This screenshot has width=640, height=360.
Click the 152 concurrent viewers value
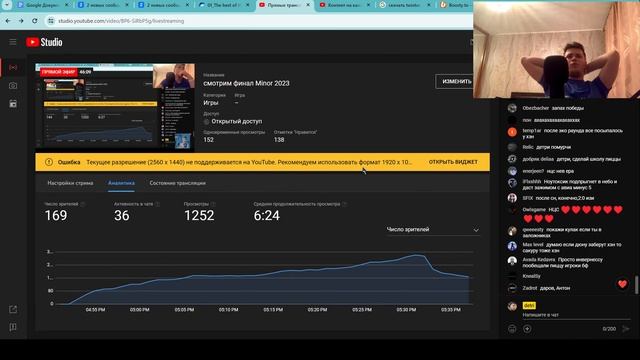(x=208, y=140)
